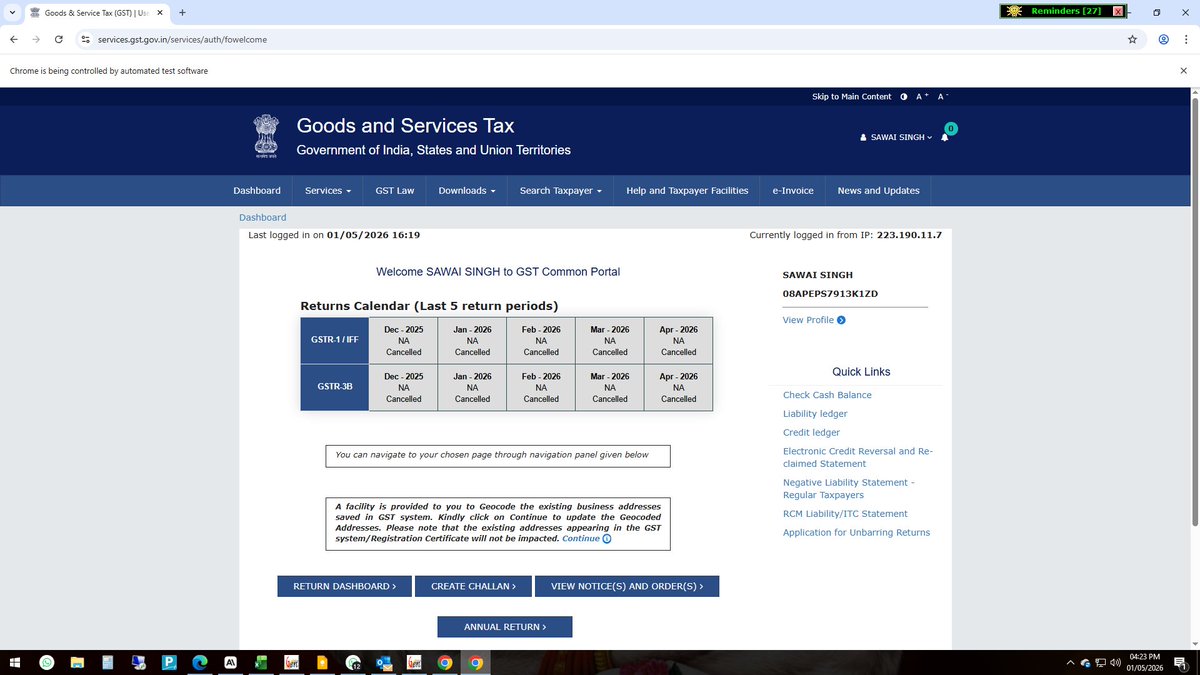Reload the page in Chrome

pos(59,40)
